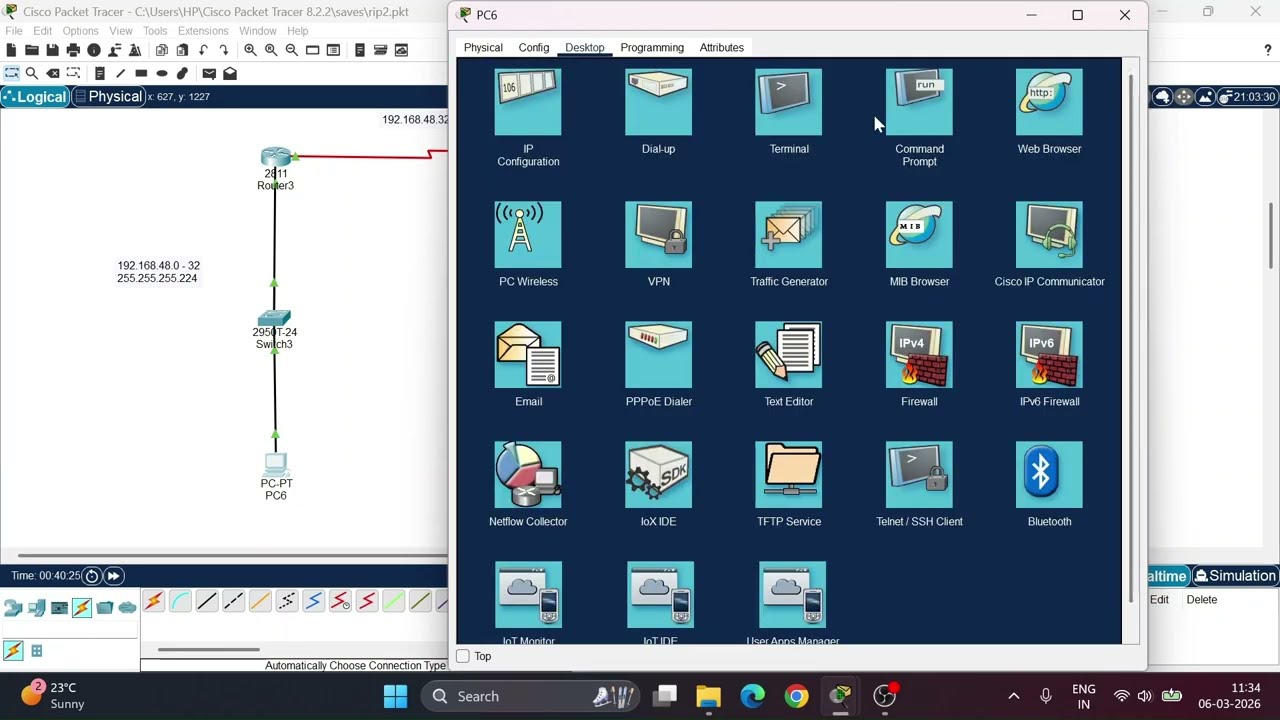Open TFTP Service app
1280x720 pixels.
[x=789, y=475]
